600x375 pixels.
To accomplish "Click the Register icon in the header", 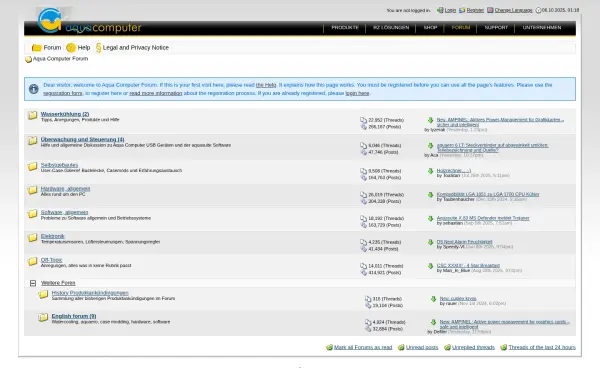I will tap(462, 10).
